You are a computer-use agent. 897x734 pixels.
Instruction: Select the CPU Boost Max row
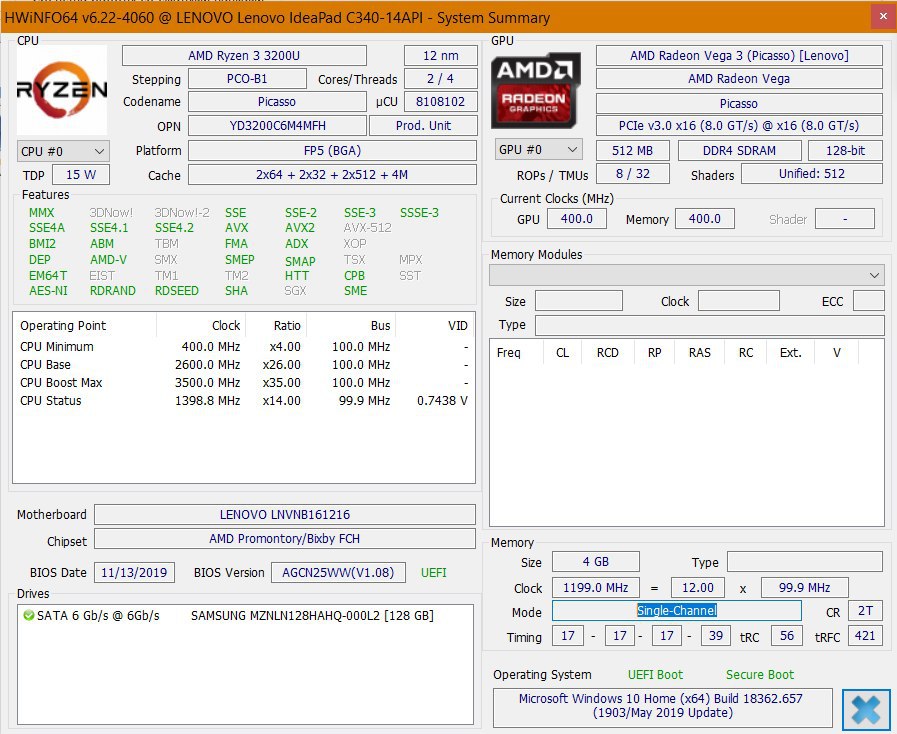point(244,383)
